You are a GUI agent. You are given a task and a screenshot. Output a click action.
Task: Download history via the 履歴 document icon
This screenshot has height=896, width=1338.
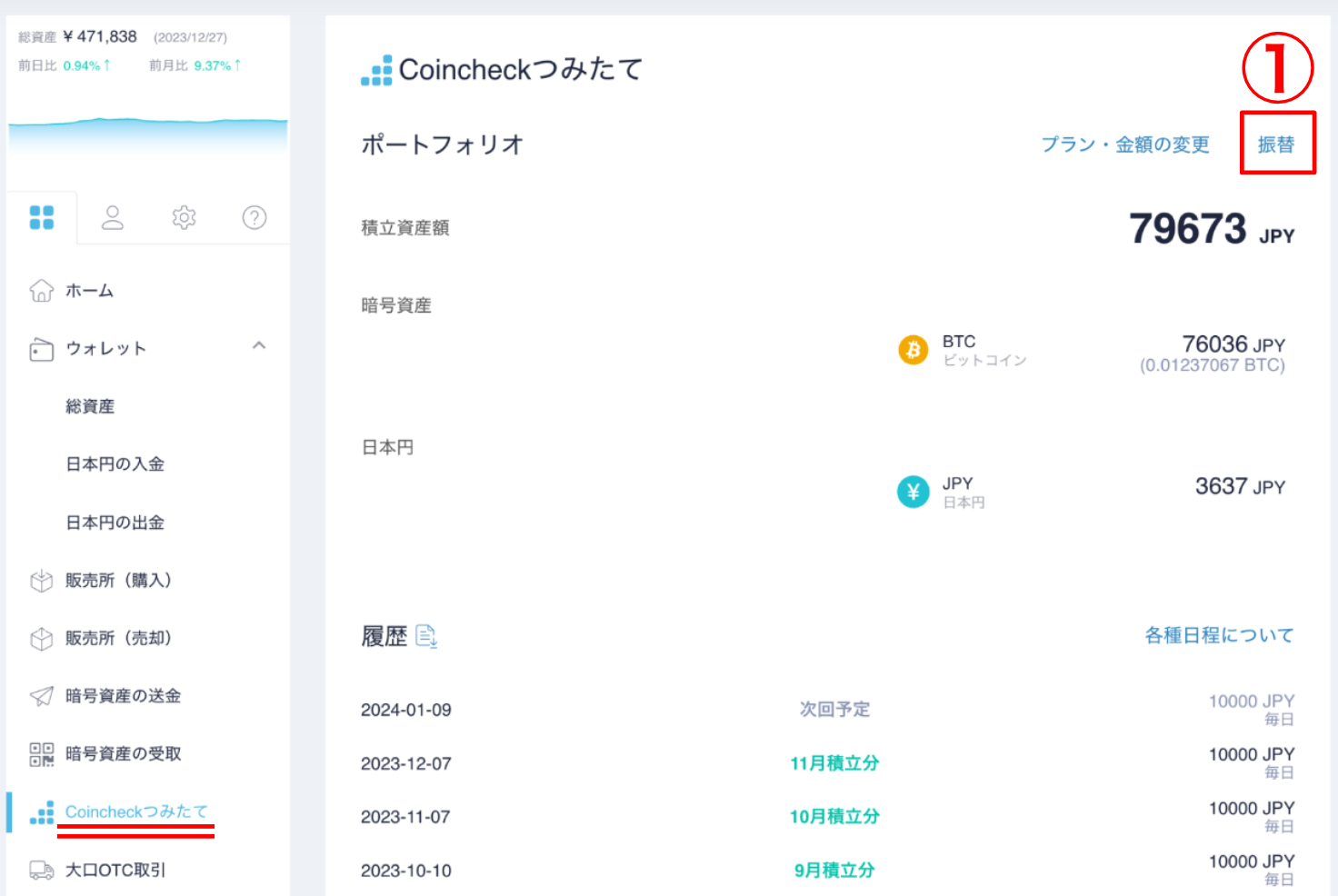(x=426, y=636)
